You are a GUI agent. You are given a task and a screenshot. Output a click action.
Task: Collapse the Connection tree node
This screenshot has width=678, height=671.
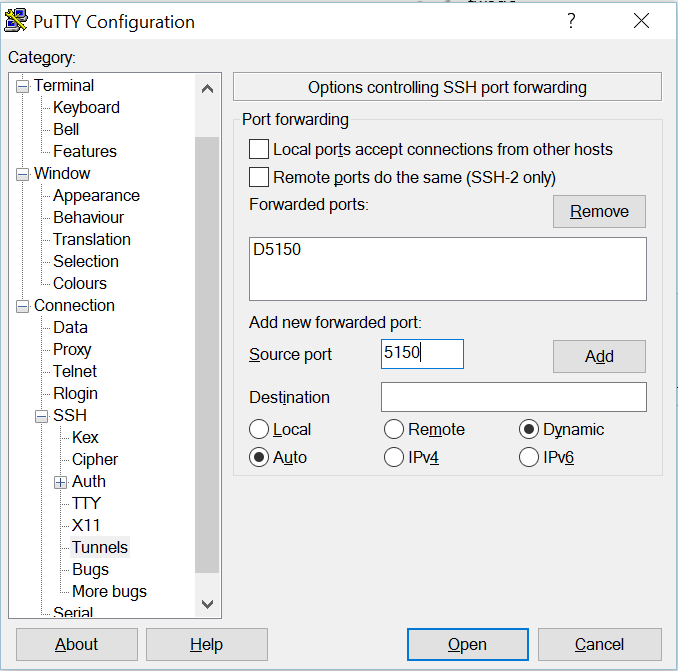[x=22, y=306]
